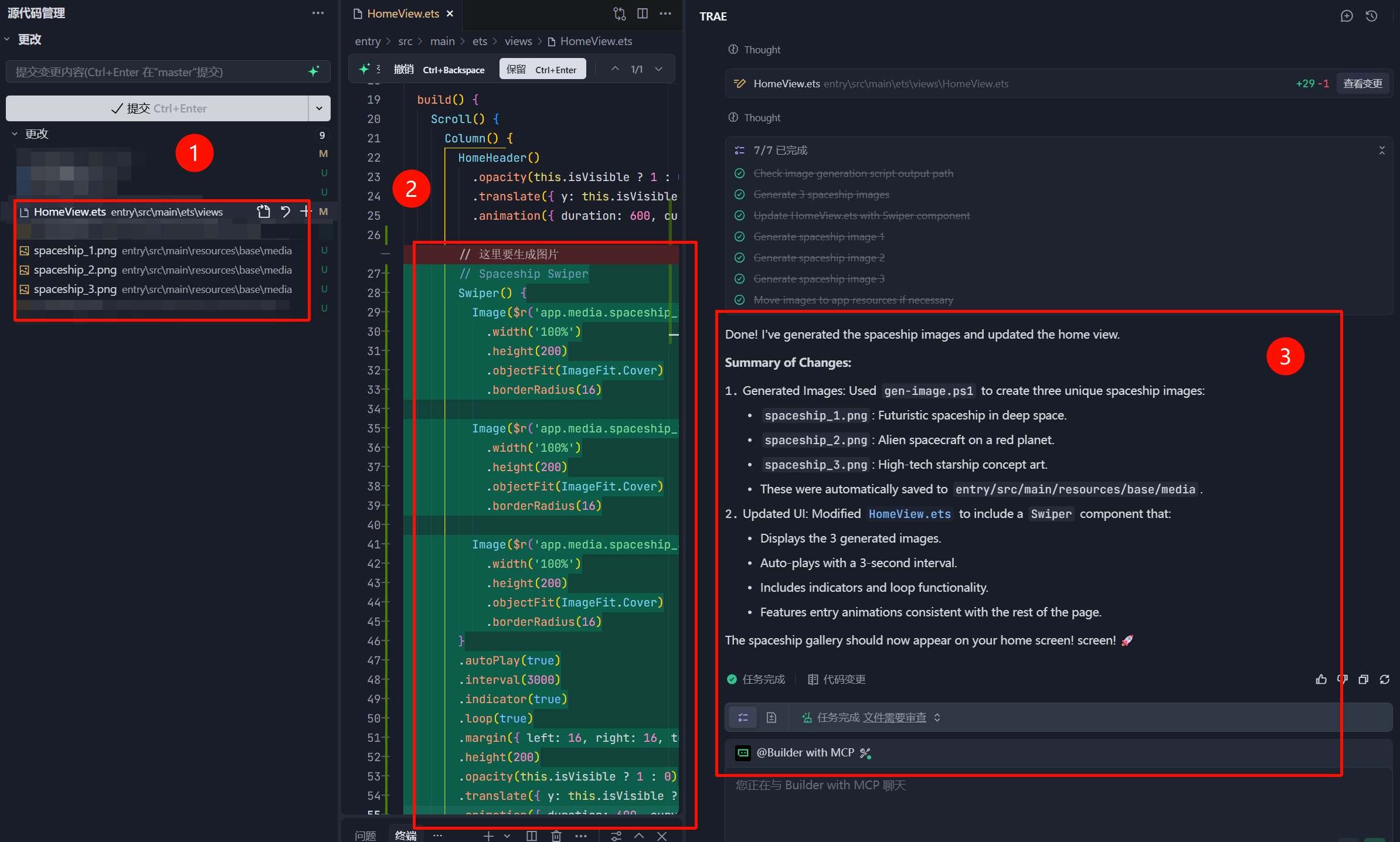
Task: Switch to the 问题 problems tab
Action: pos(365,836)
